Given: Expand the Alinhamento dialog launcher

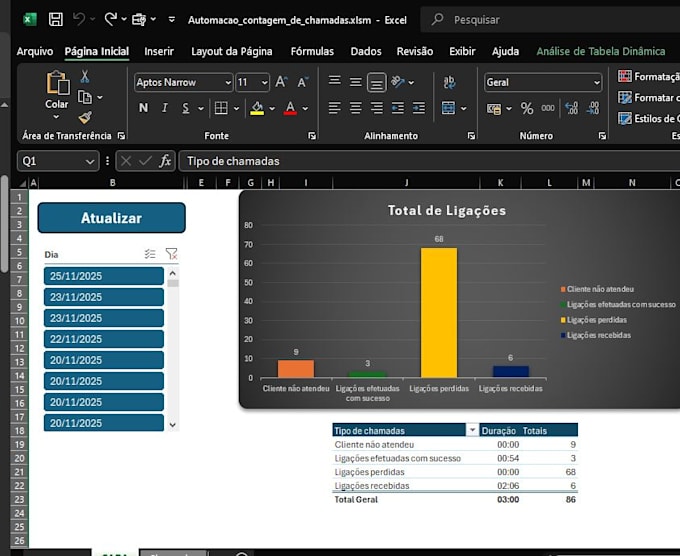Looking at the screenshot, I should coord(471,136).
